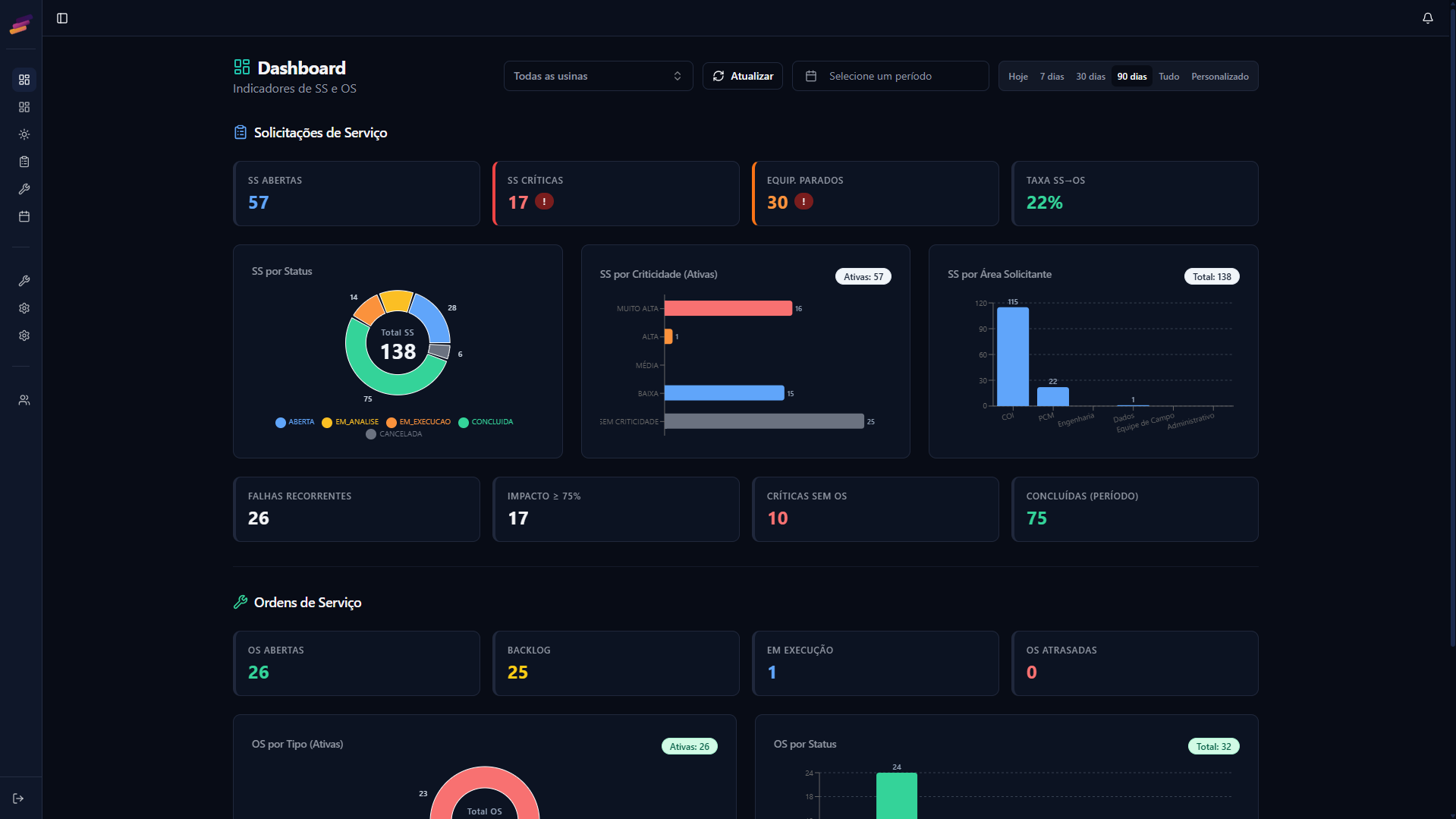Click the alert icon on SS Críticas
The image size is (1456, 819).
(x=544, y=201)
